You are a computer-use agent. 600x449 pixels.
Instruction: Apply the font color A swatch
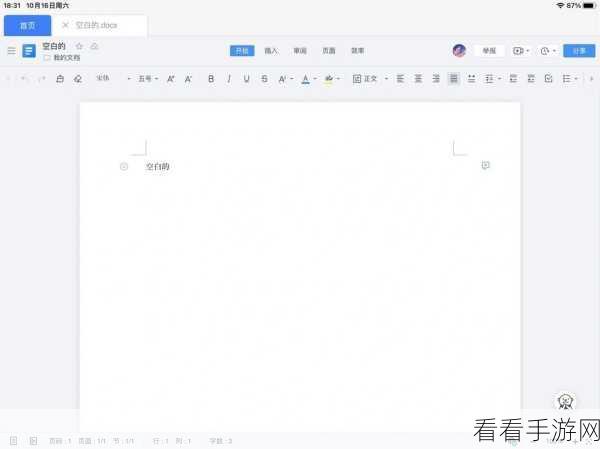tap(305, 79)
